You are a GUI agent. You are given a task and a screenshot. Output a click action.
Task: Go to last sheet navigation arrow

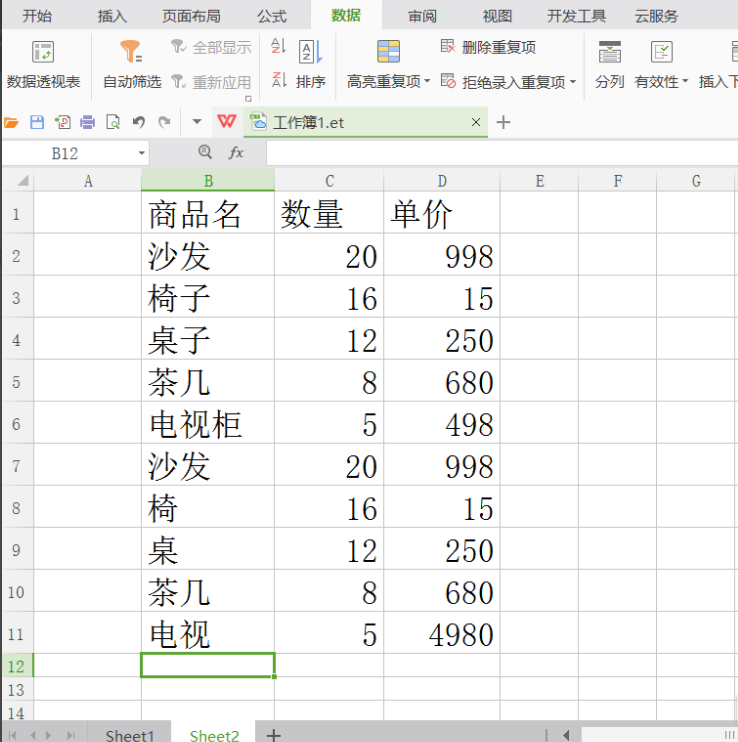tap(70, 735)
